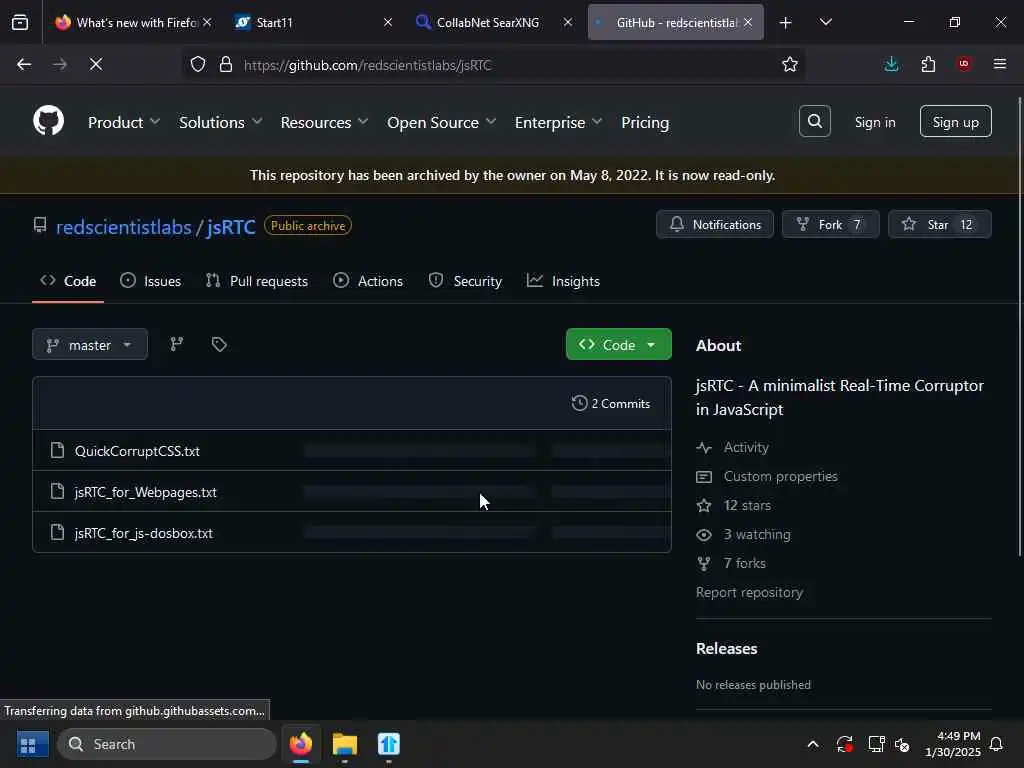Click the muted volume tray icon
This screenshot has width=1024, height=768.
903,744
